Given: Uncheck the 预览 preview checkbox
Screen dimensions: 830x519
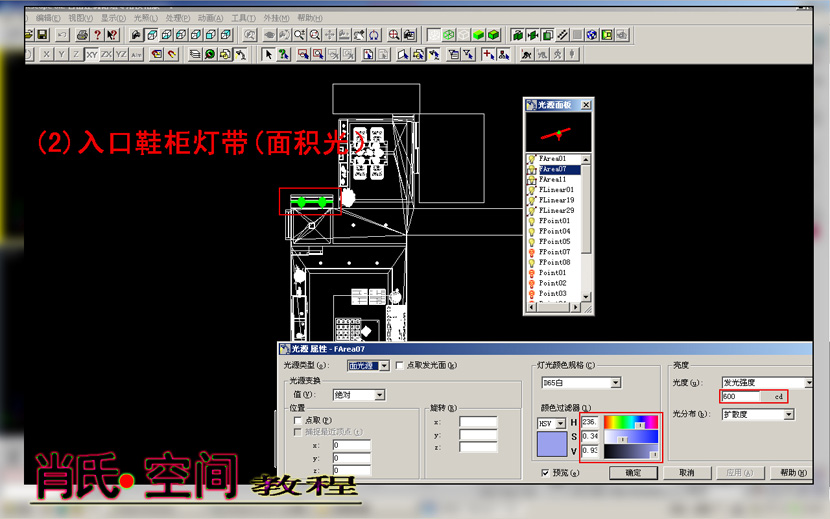Looking at the screenshot, I should 545,472.
